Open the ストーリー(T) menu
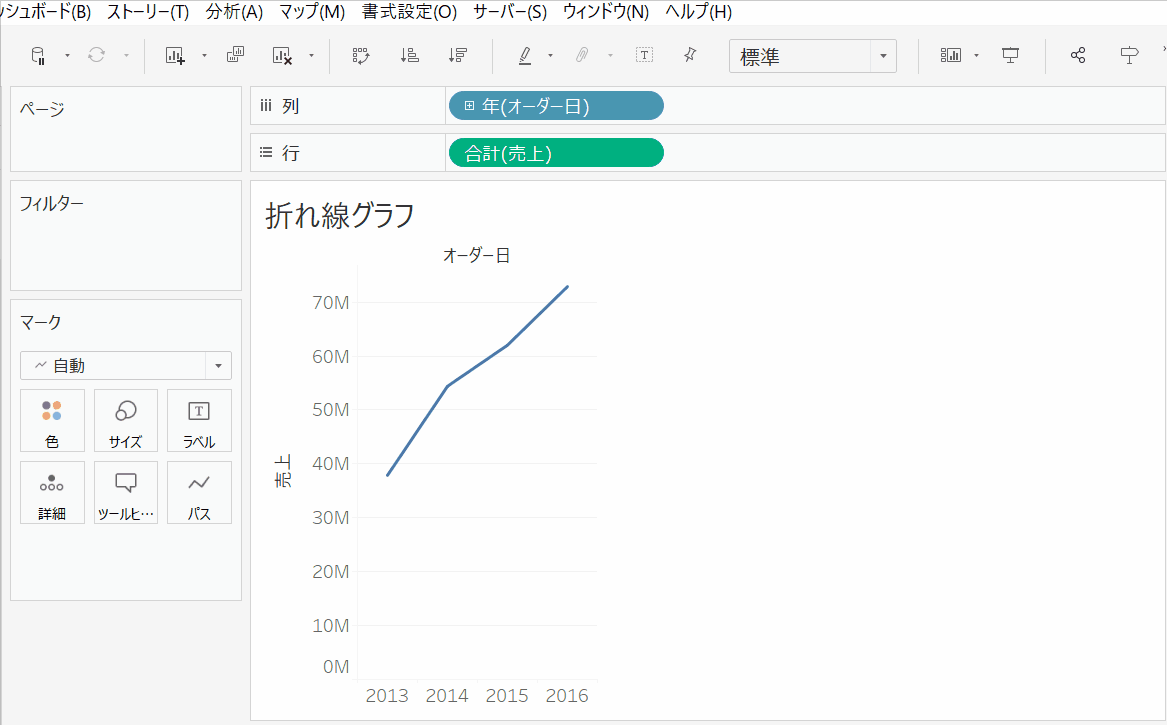 (148, 12)
